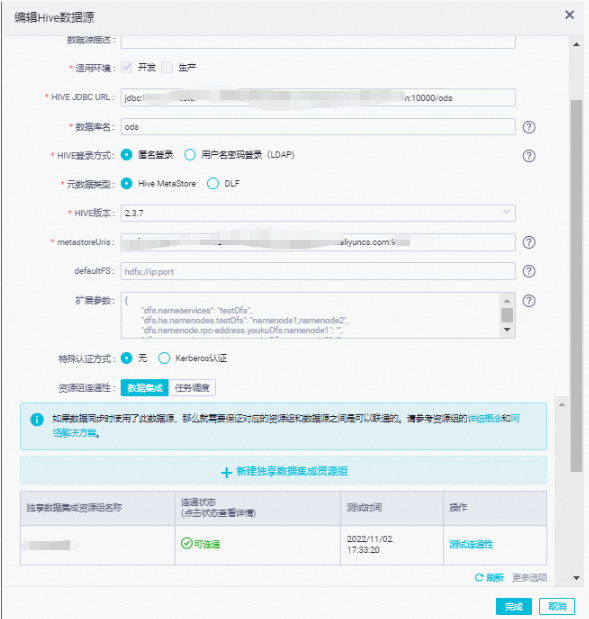Click 扩展参数 textarea scroll-down arrow
Image resolution: width=589 pixels, height=619 pixels.
pyautogui.click(x=507, y=330)
